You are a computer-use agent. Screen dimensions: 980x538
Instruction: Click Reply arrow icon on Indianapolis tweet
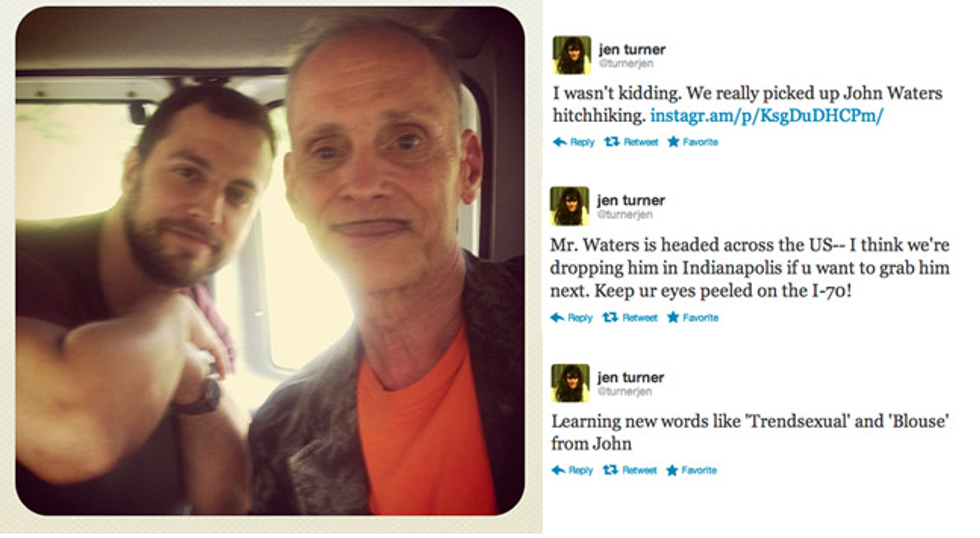[x=558, y=317]
